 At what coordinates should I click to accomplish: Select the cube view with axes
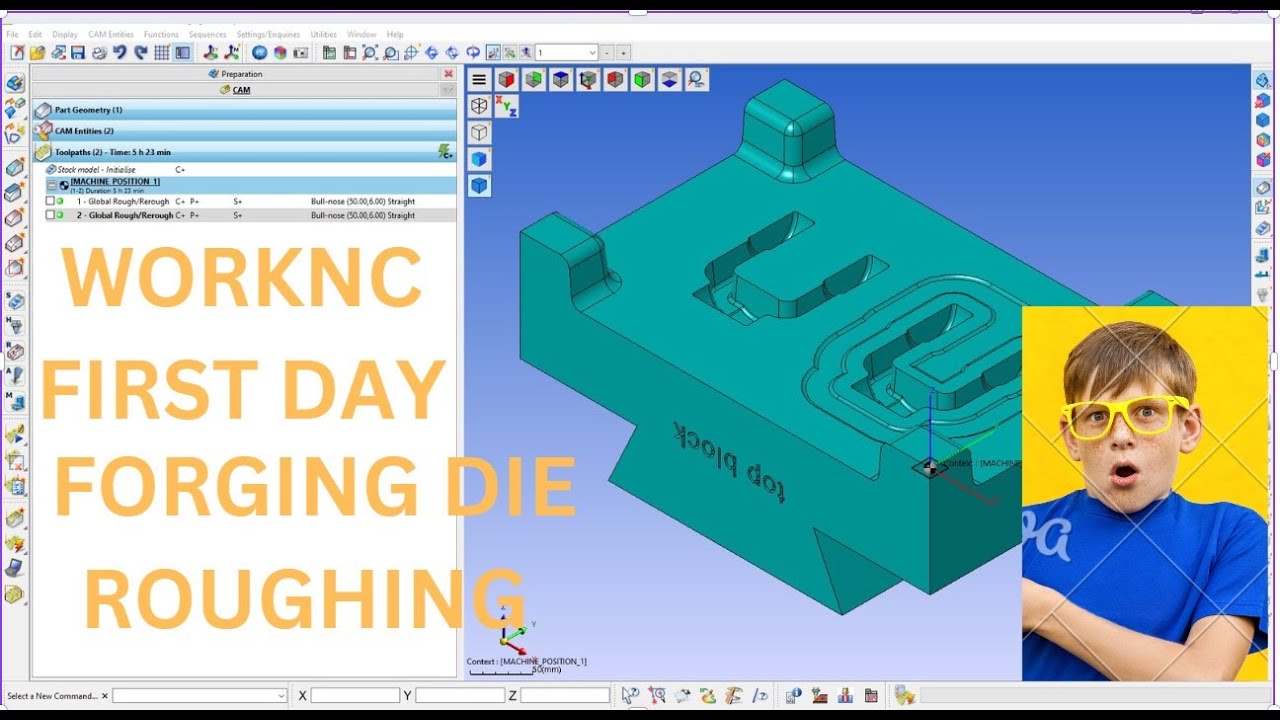click(x=588, y=80)
